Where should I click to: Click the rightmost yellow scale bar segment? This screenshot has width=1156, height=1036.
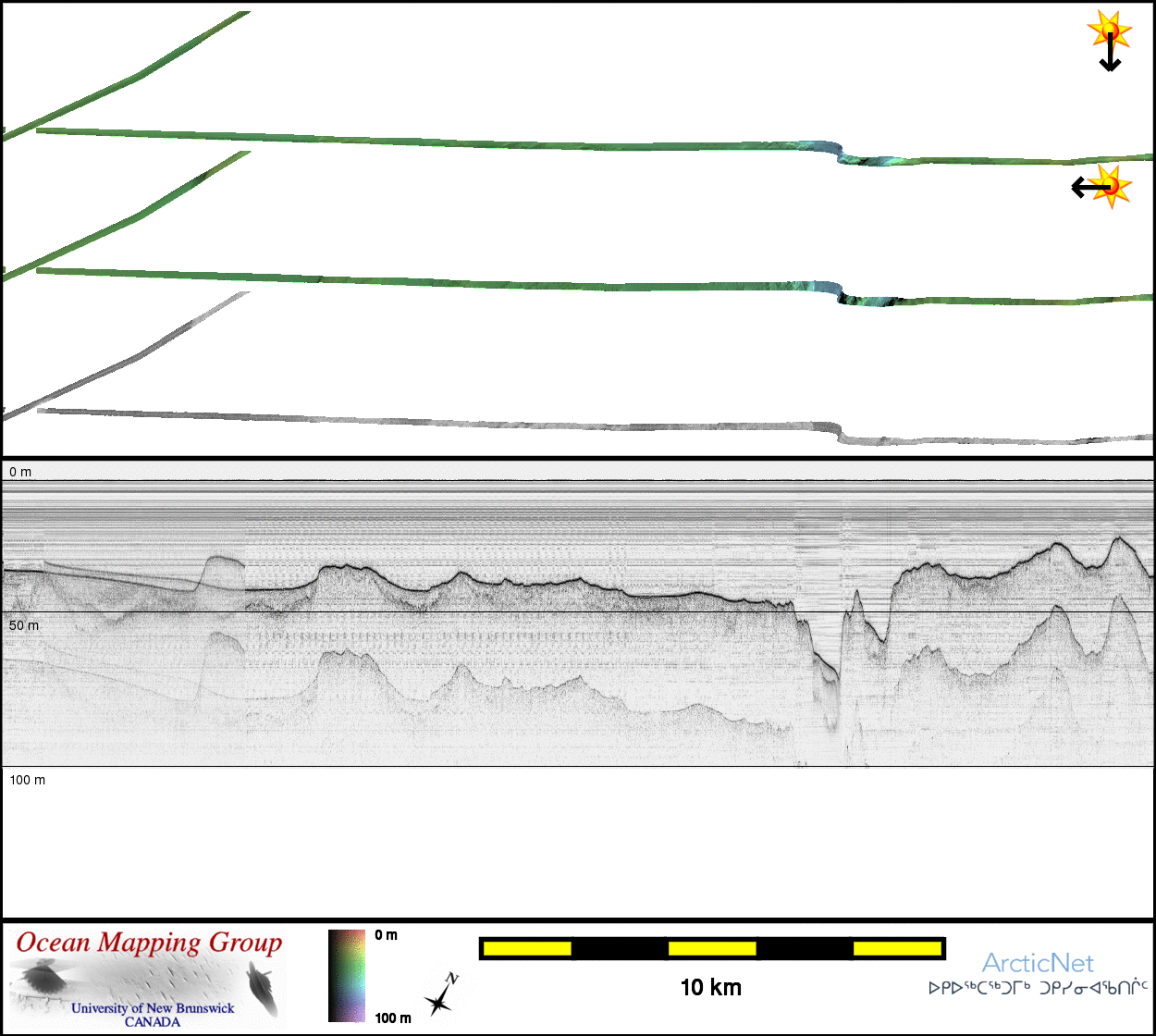coord(896,948)
